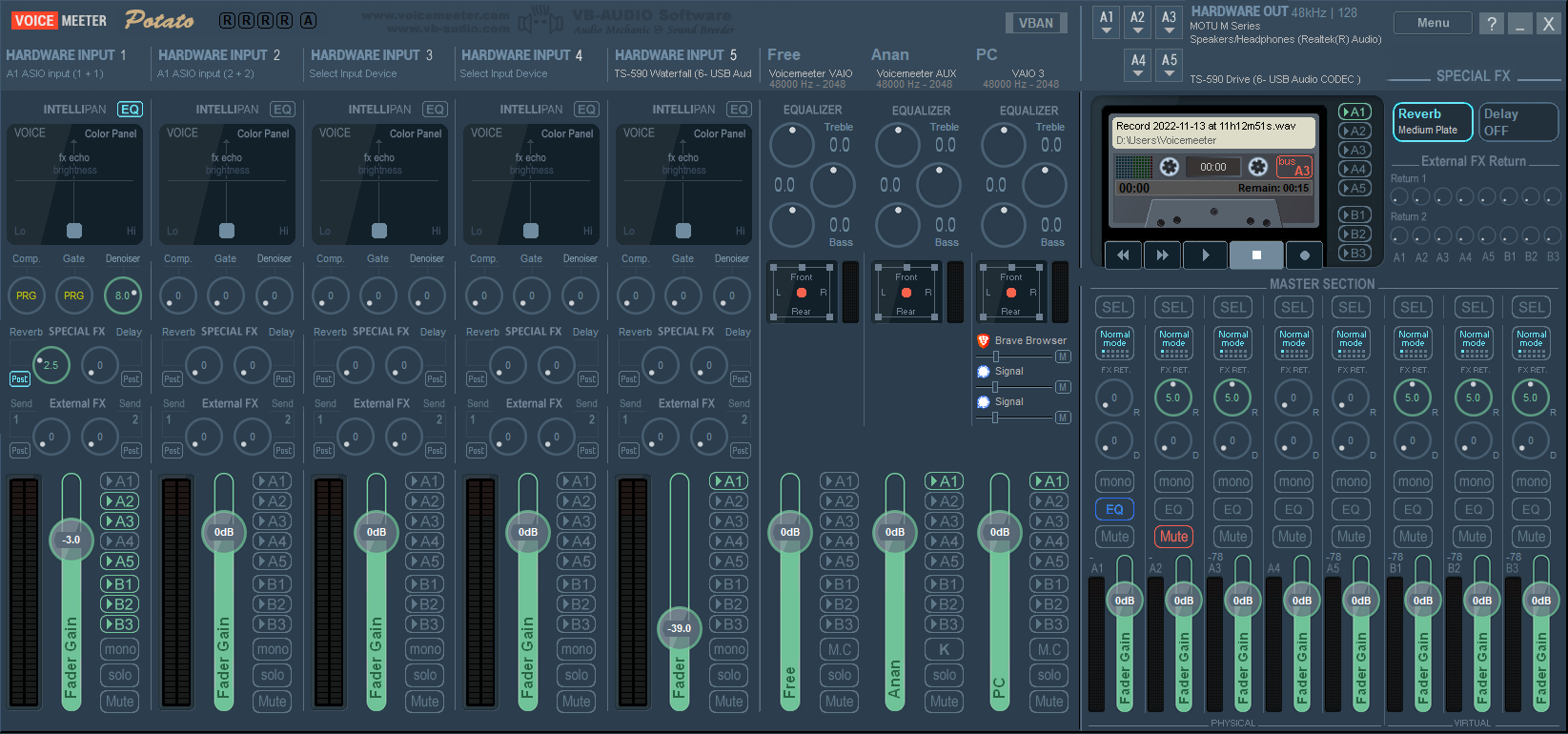Toggle EQ on Hardware Input 2 Intellipan
This screenshot has height=734, width=1568.
pos(282,110)
